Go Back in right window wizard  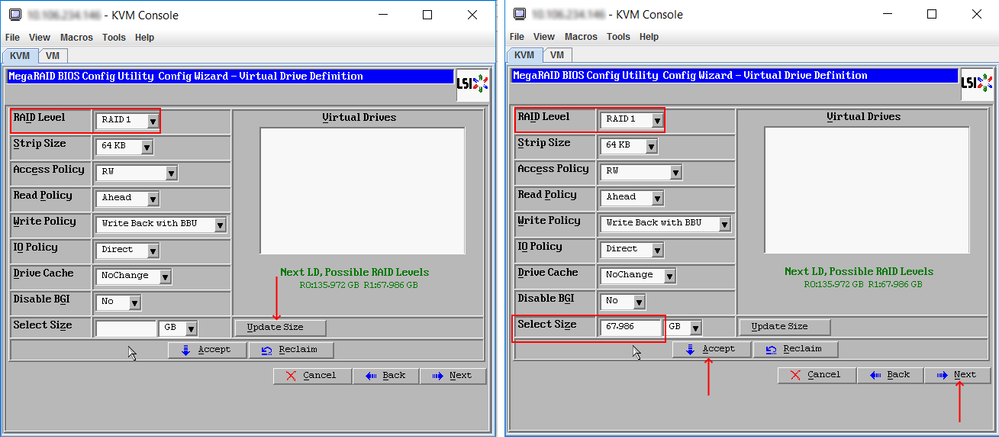pos(890,375)
